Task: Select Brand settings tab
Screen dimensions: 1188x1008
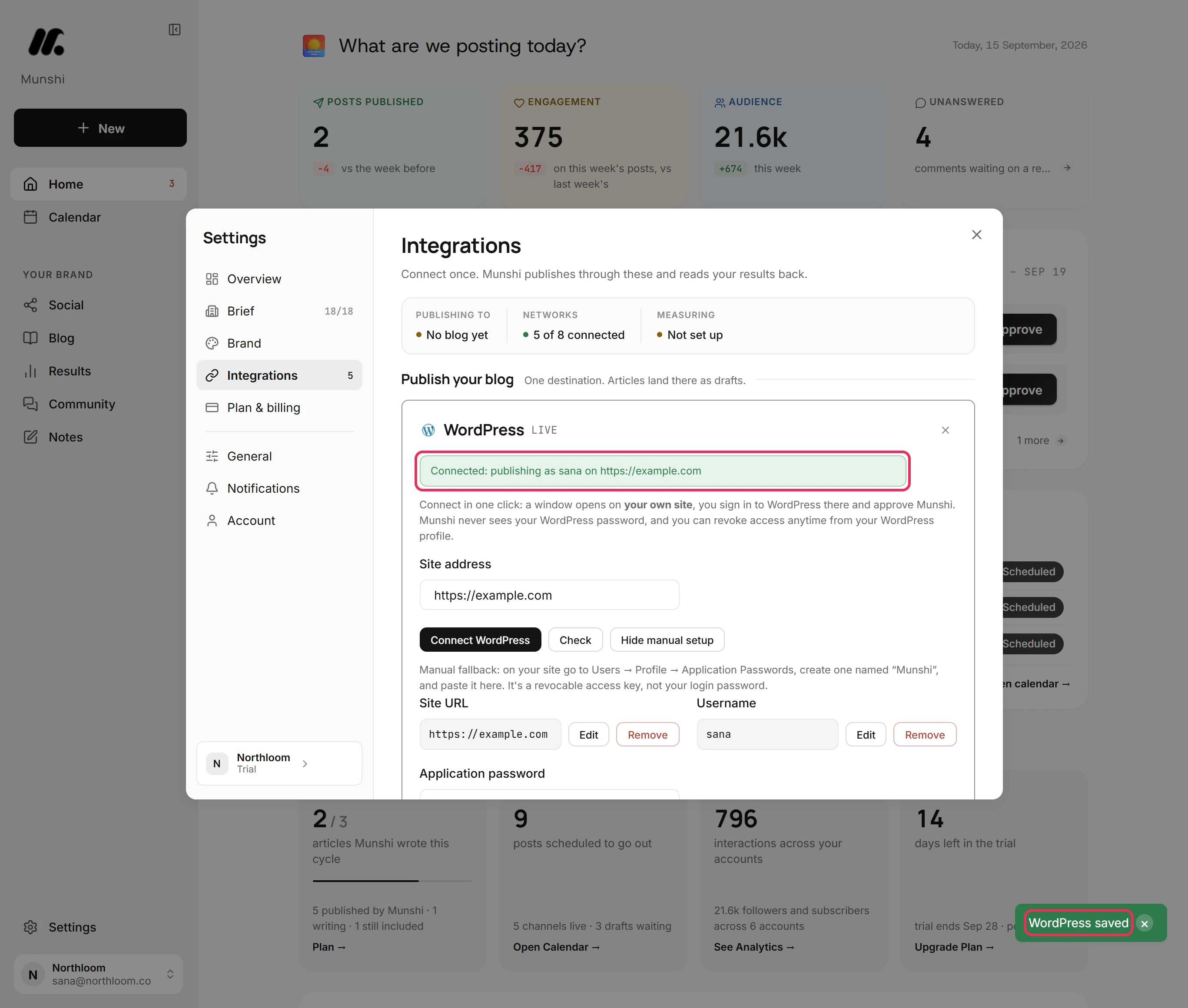Action: 279,343
